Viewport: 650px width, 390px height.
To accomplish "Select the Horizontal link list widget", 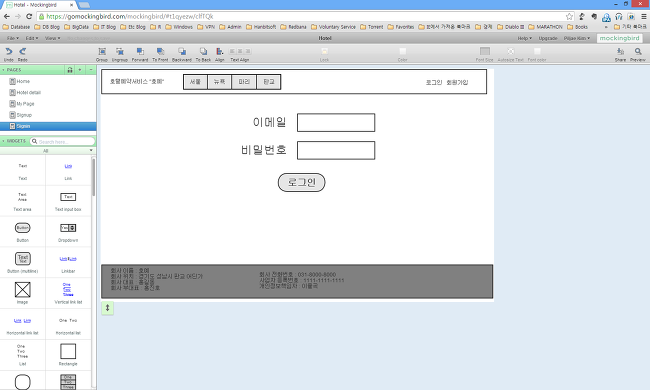I will (x=23, y=325).
